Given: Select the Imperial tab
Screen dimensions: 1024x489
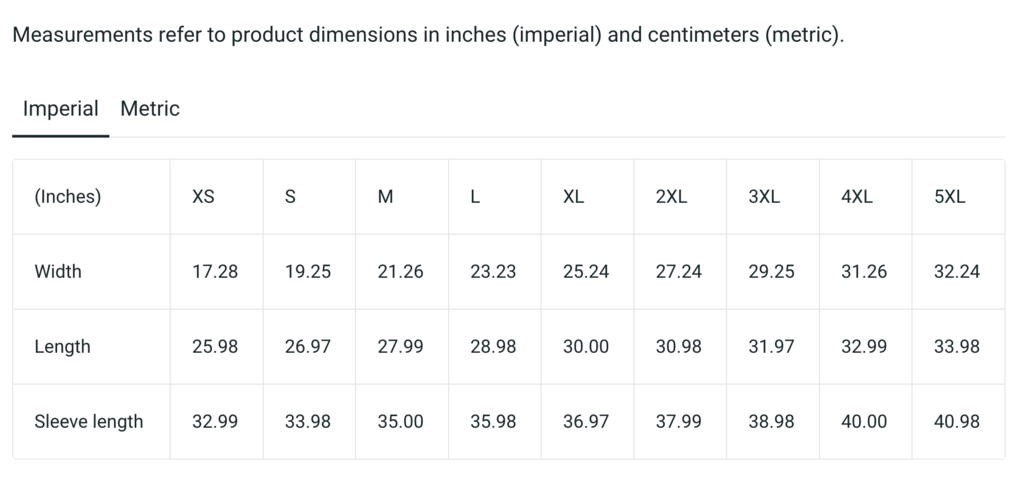Looking at the screenshot, I should coord(60,109).
